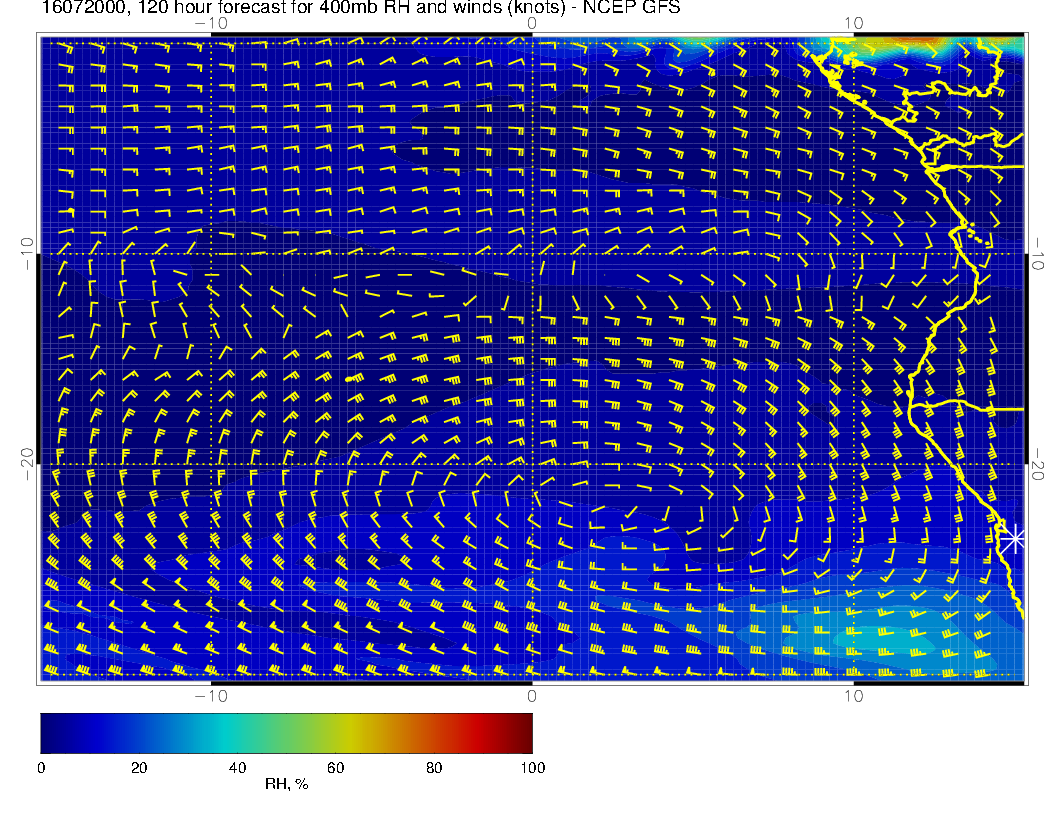This screenshot has height=816, width=1056.
Task: Click the white asterisk marker on the coastline
Action: pos(1013,539)
